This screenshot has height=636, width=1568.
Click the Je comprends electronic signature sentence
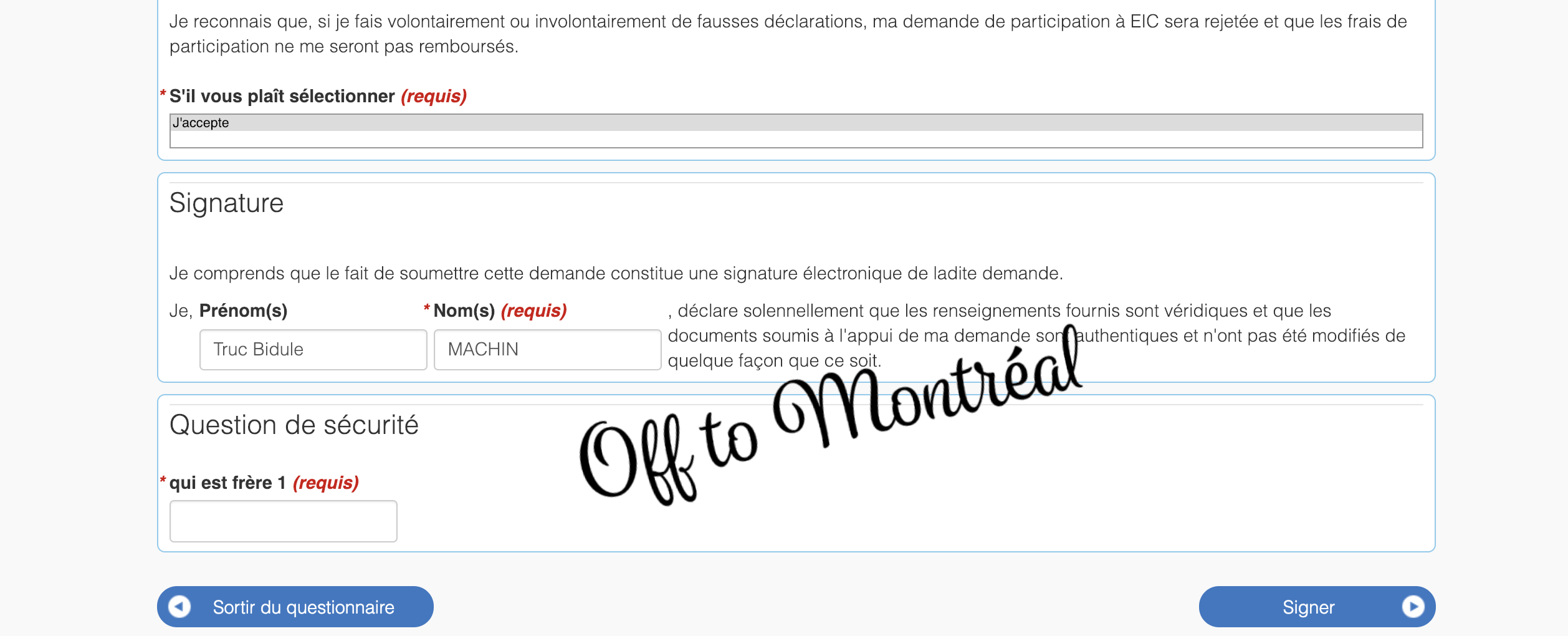(x=616, y=274)
